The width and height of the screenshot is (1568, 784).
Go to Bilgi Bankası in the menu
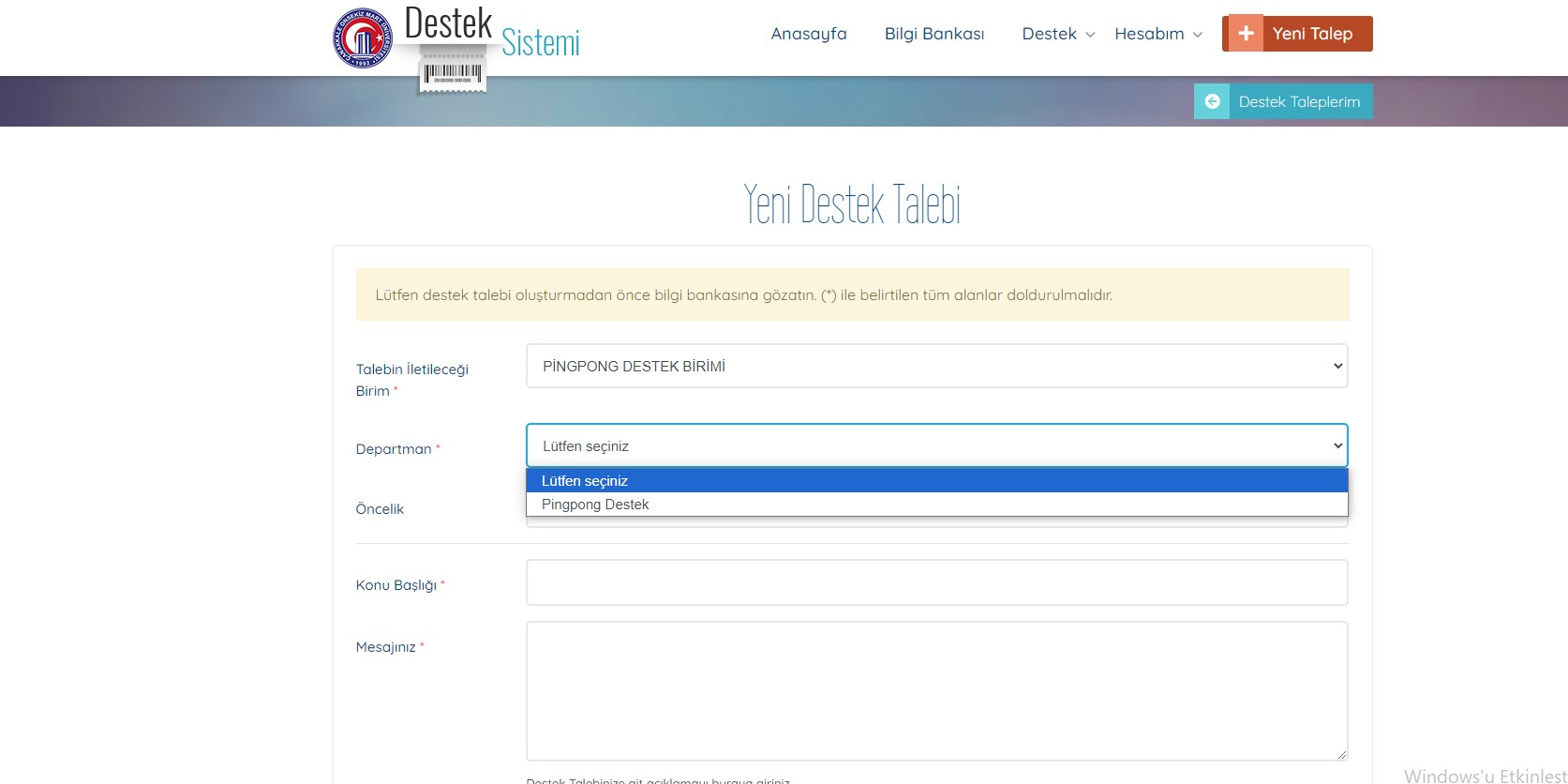934,34
